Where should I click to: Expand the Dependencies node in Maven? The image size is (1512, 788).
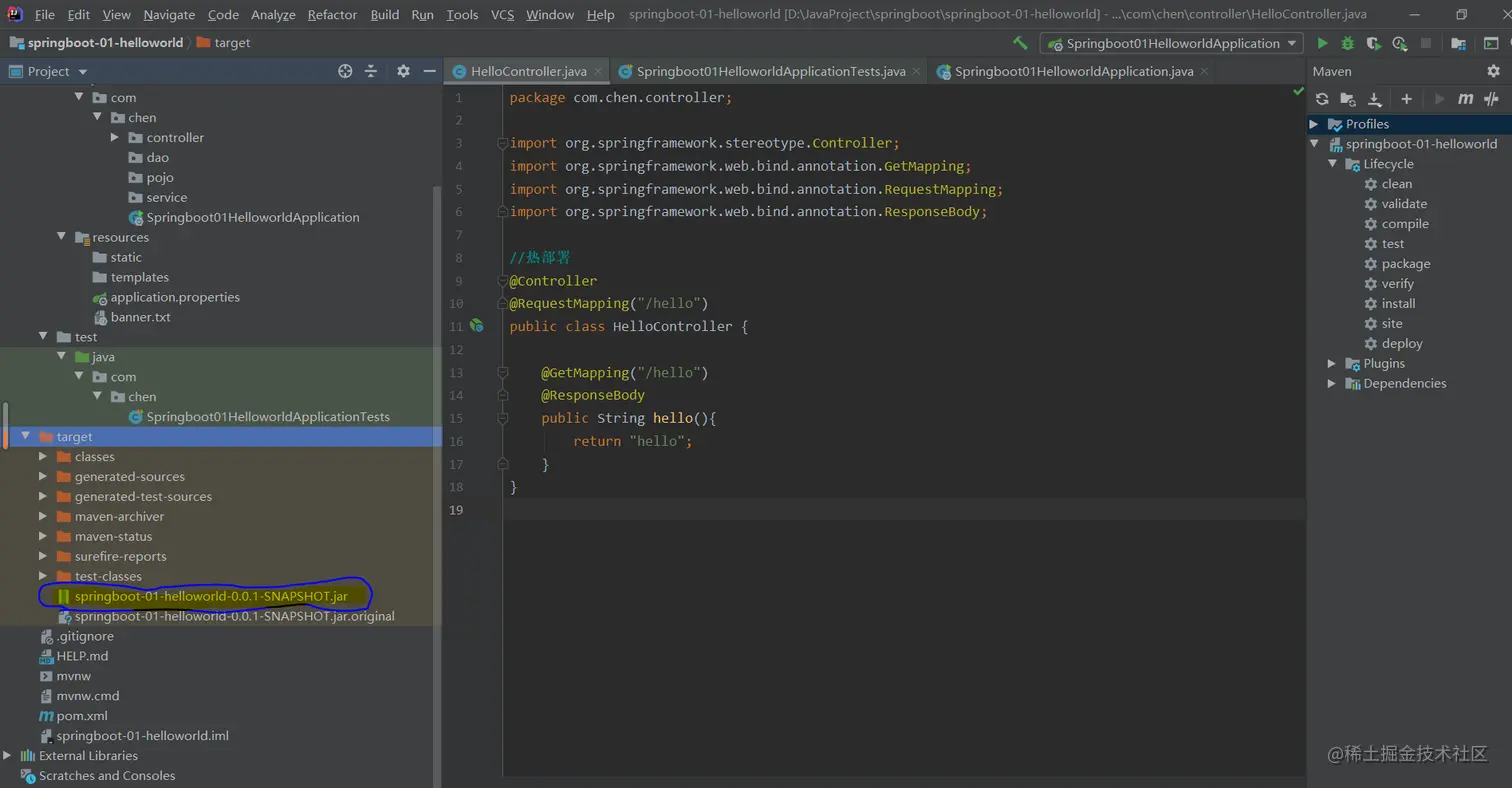pos(1332,383)
